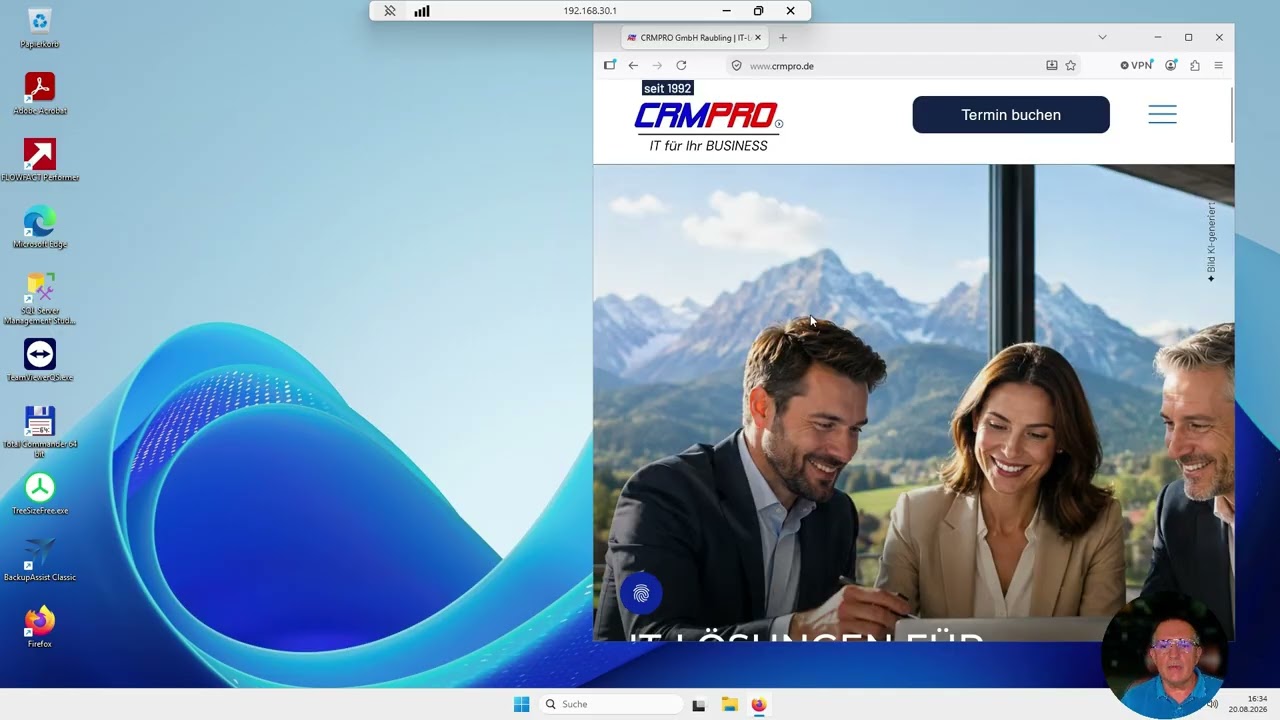Click the 192.168.30.1 connection bar label
The image size is (1280, 720).
(x=590, y=11)
